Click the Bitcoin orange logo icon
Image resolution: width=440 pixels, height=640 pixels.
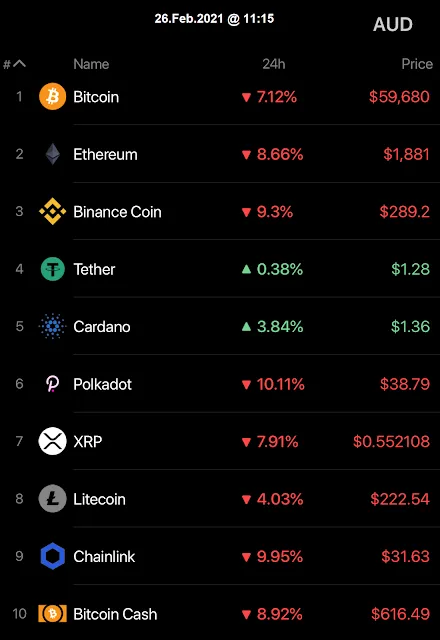(52, 97)
